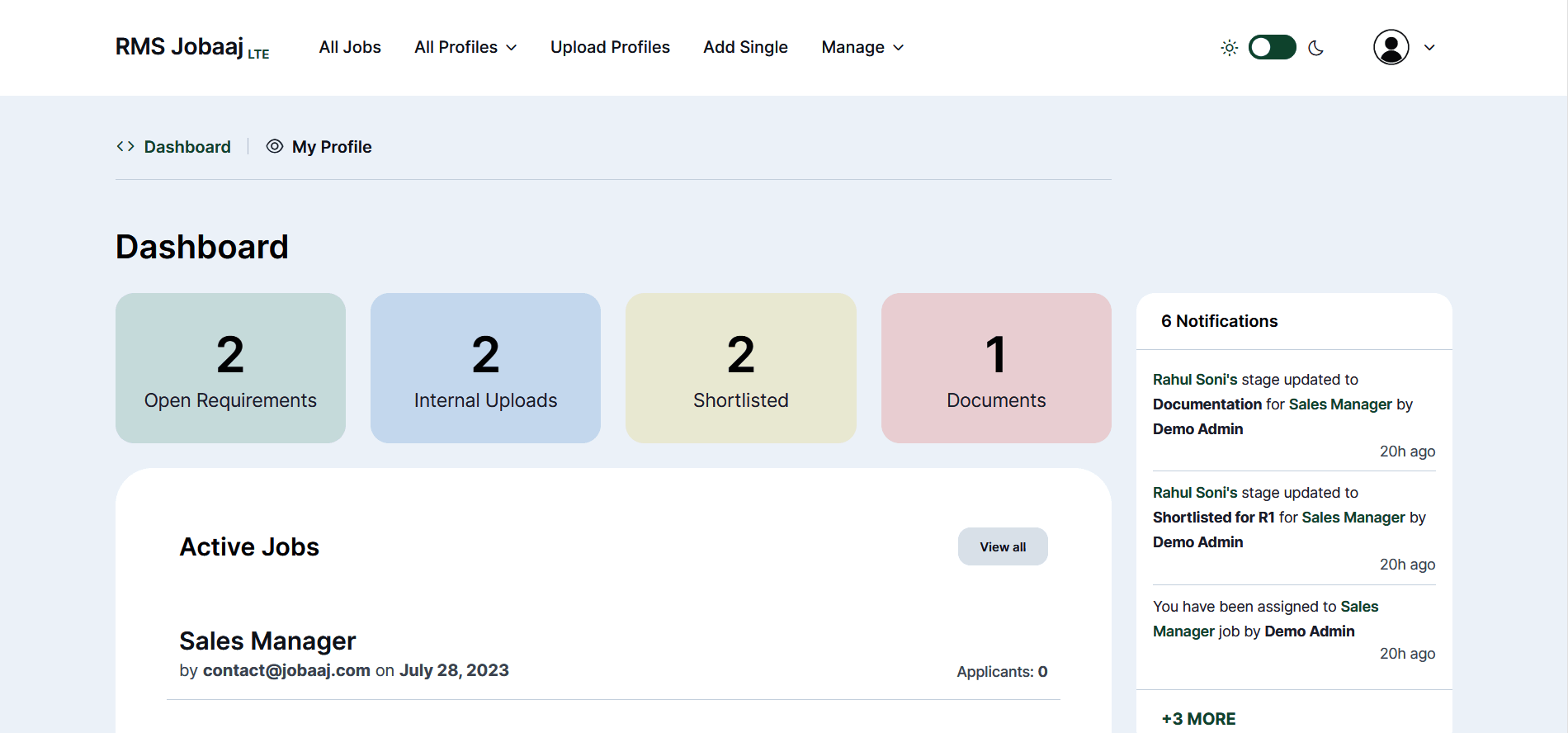
Task: Go to Add Single
Action: (x=745, y=47)
